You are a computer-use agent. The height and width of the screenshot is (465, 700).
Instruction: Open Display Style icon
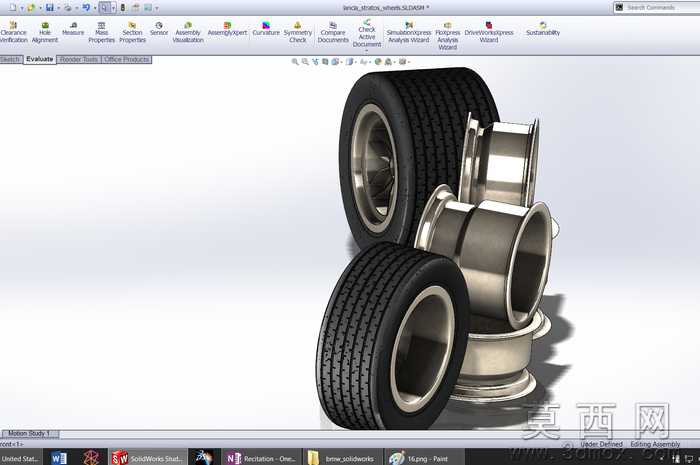pyautogui.click(x=350, y=62)
